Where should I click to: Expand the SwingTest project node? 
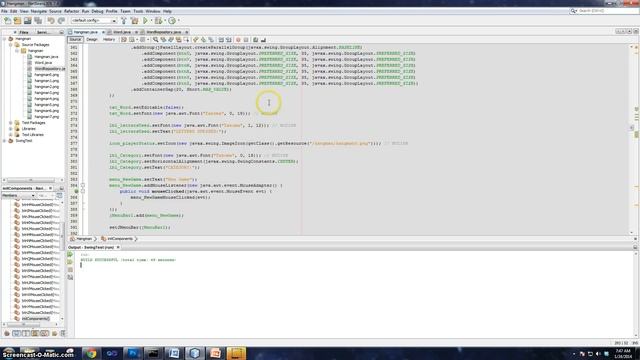tap(5, 140)
